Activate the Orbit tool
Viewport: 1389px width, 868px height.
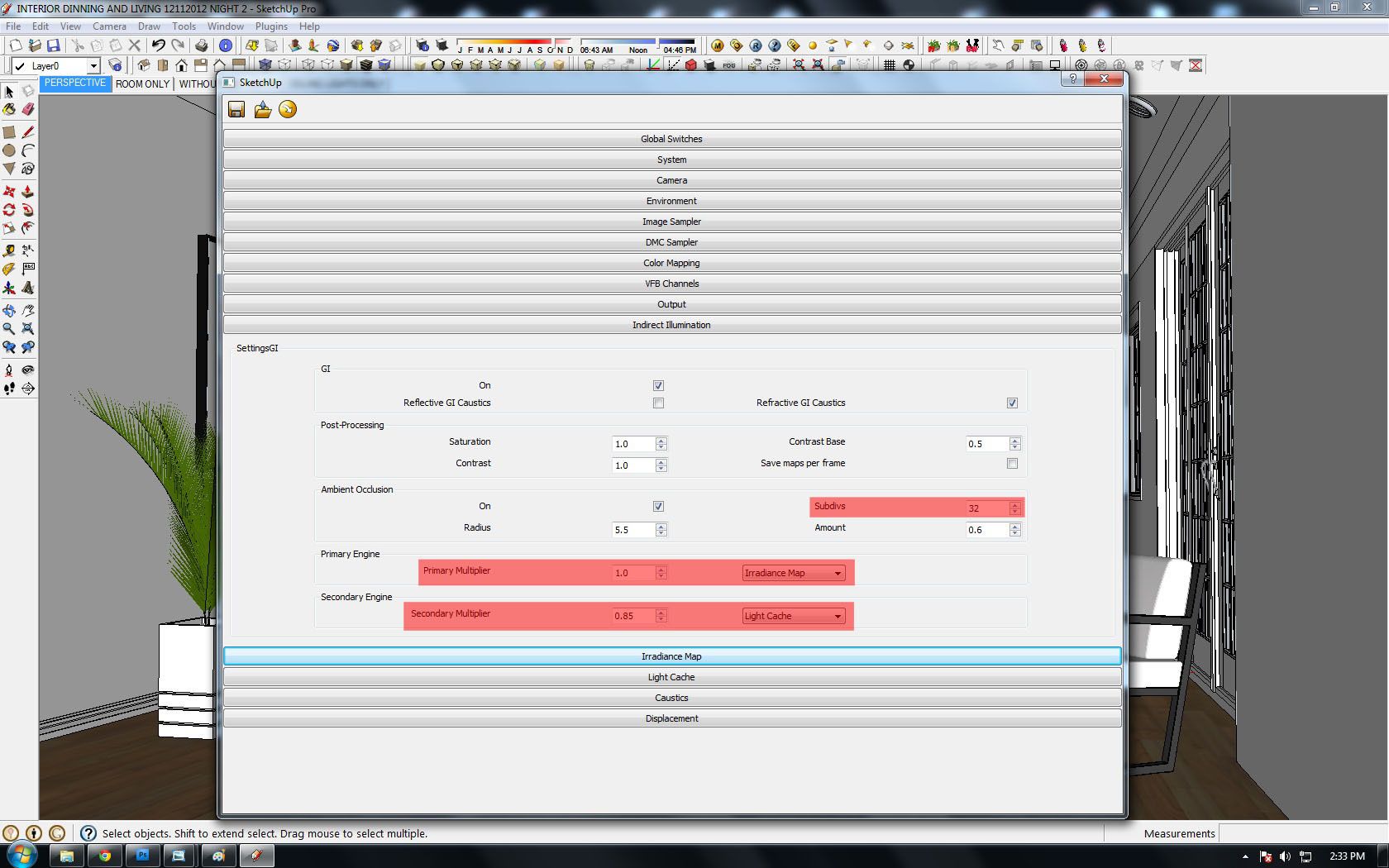(9, 311)
